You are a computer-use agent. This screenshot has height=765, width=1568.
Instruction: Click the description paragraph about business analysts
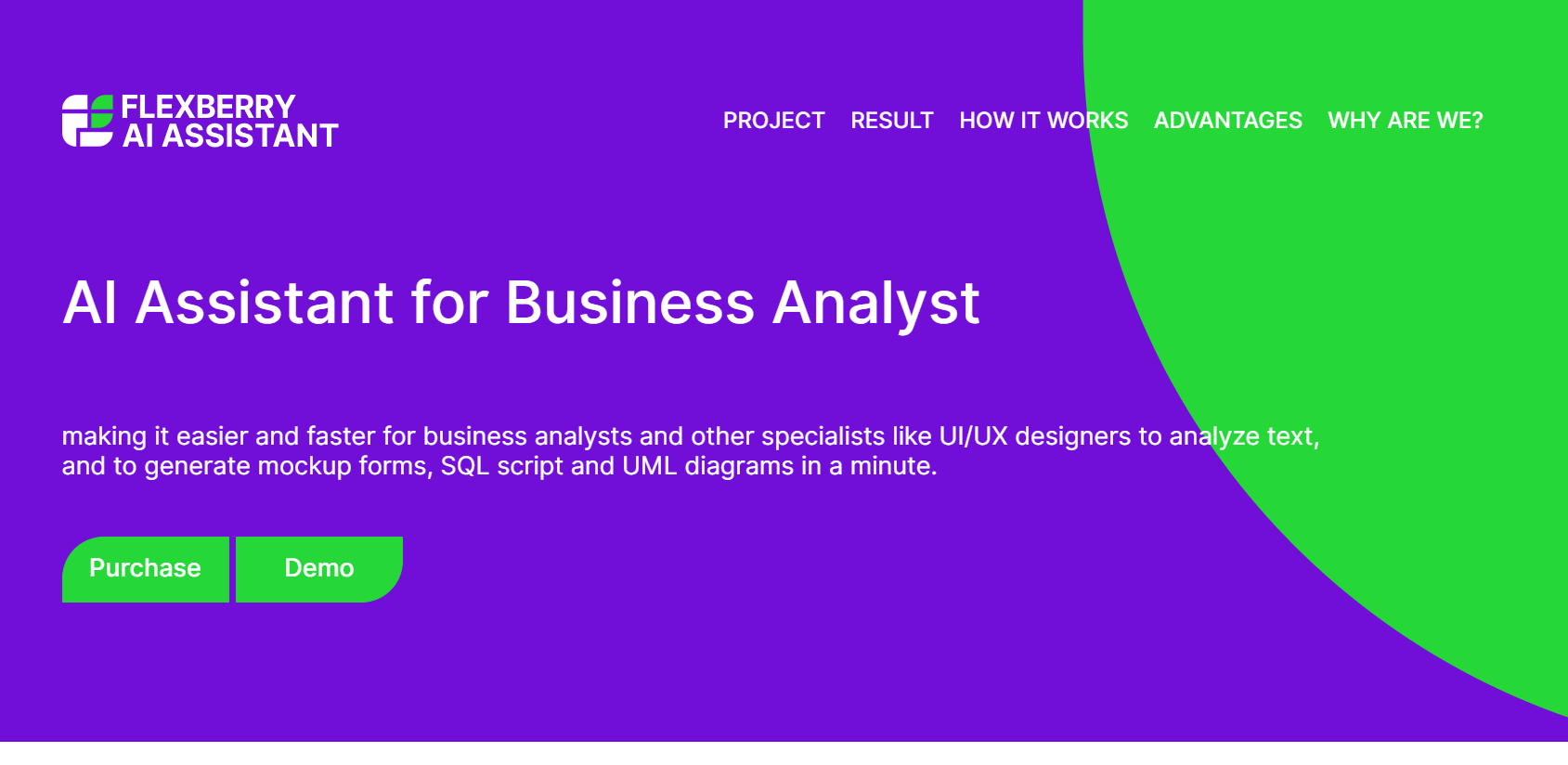pyautogui.click(x=650, y=450)
